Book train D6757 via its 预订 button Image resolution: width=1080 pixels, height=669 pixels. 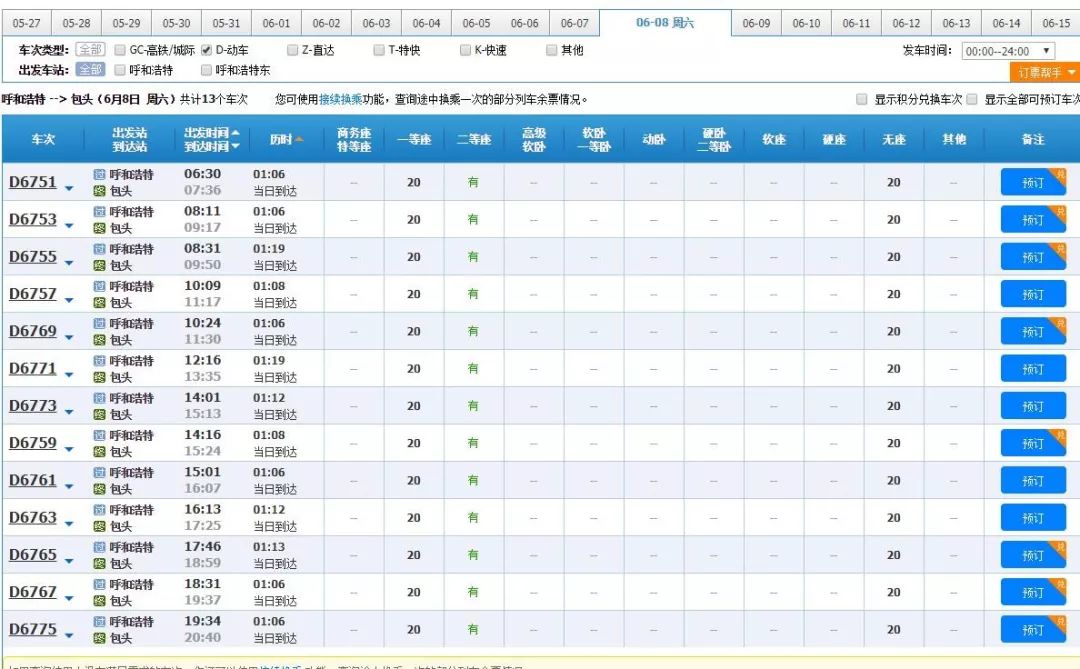tap(1033, 293)
